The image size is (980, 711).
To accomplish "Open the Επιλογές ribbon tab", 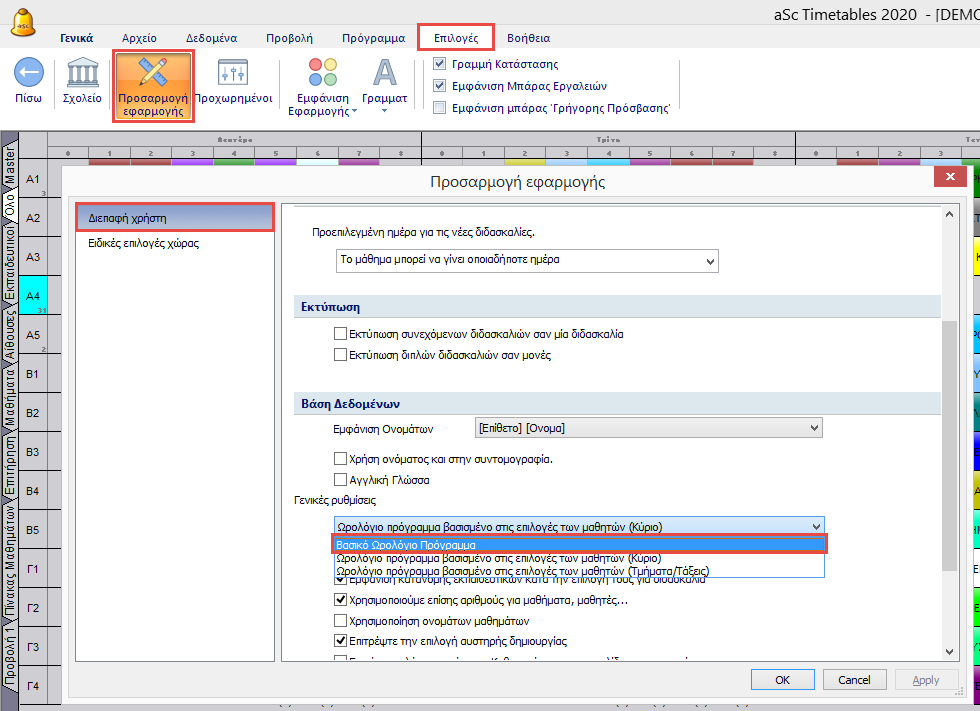I will point(456,38).
